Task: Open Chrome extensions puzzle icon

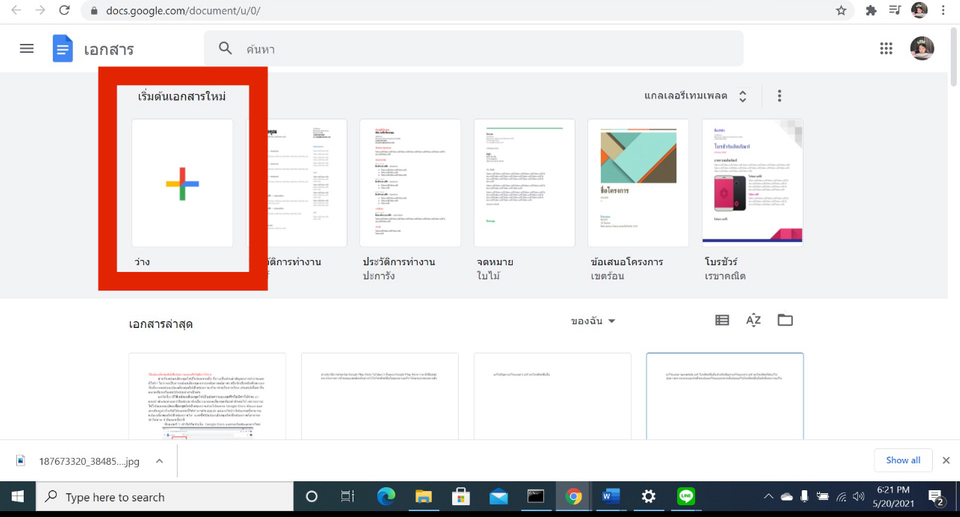Action: [x=871, y=10]
